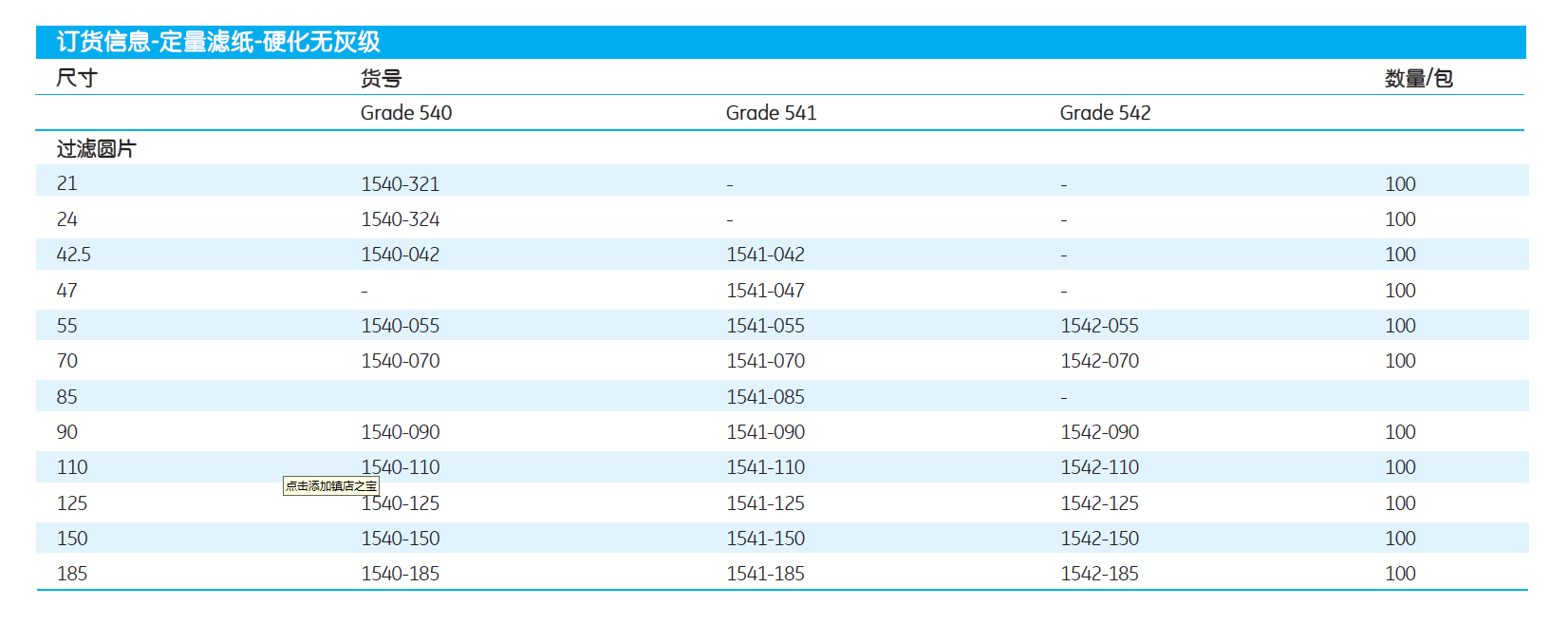Click size value 42.5
1568x625 pixels.
[74, 255]
